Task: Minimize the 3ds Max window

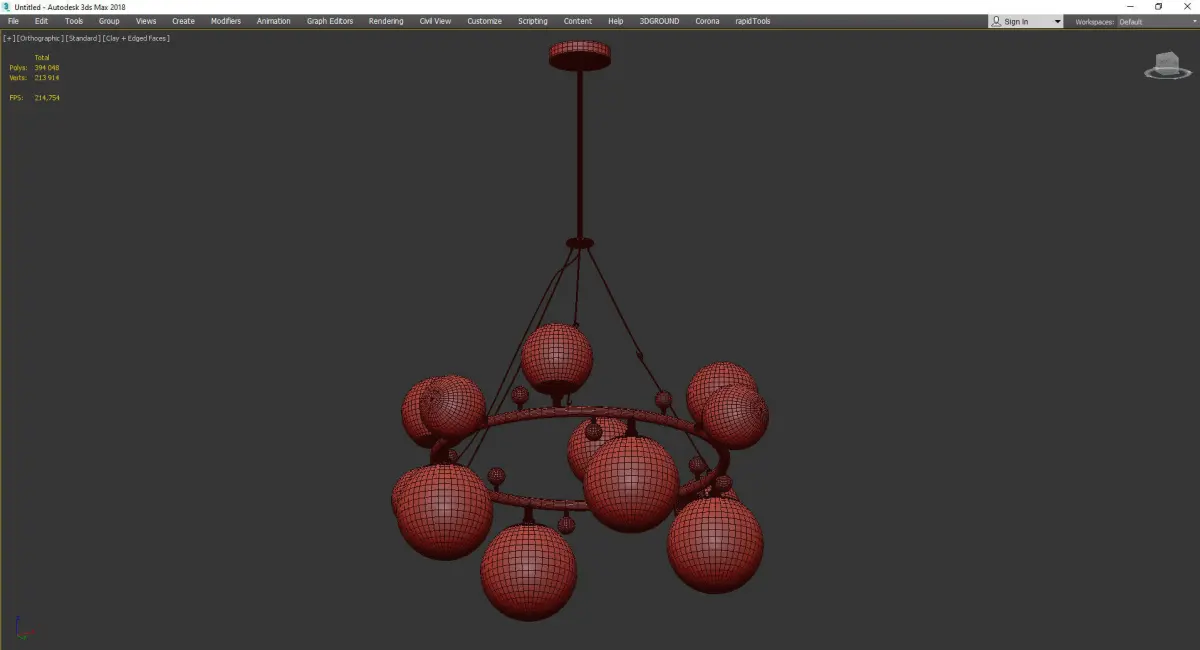Action: (1130, 7)
